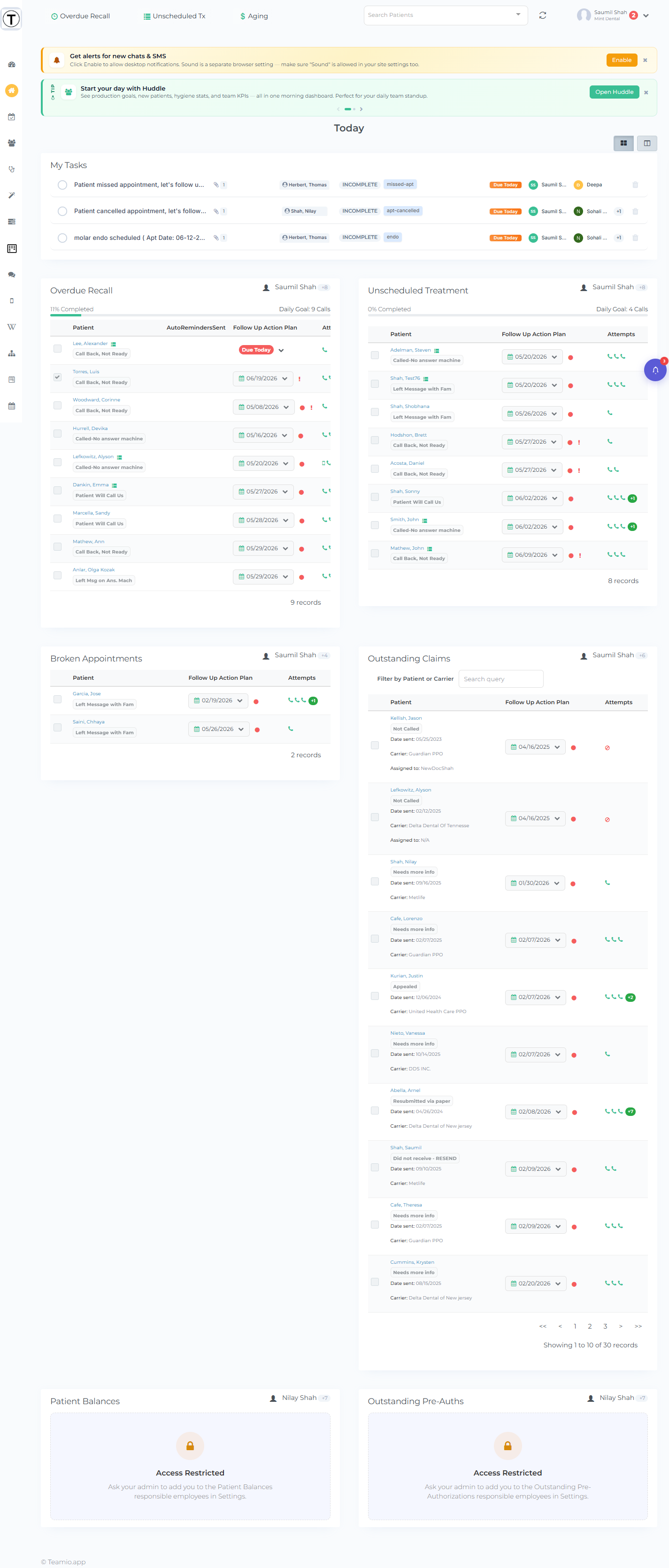Dismiss the chat alerts banner
This screenshot has height=1568, width=669.
pos(645,60)
